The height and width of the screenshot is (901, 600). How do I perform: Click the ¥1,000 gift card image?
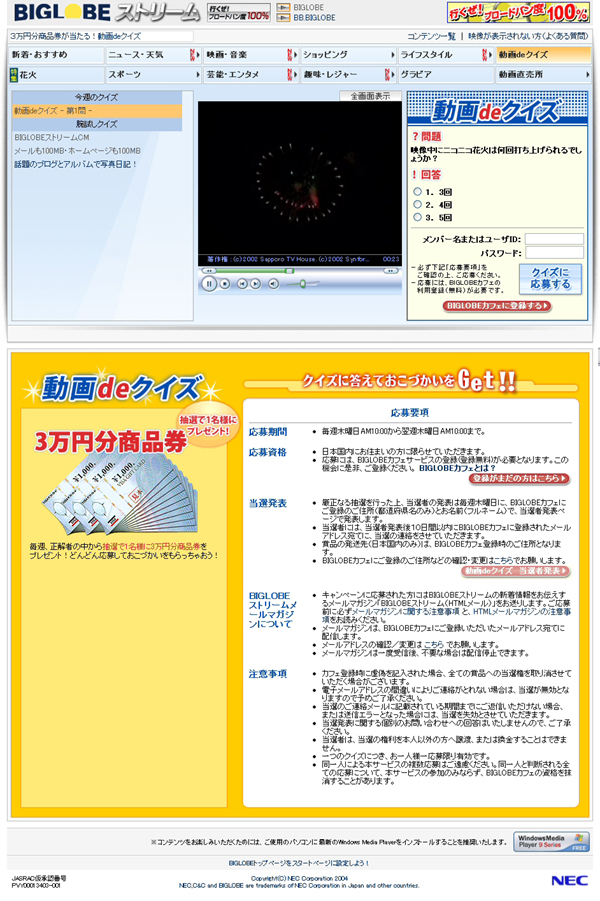120,491
